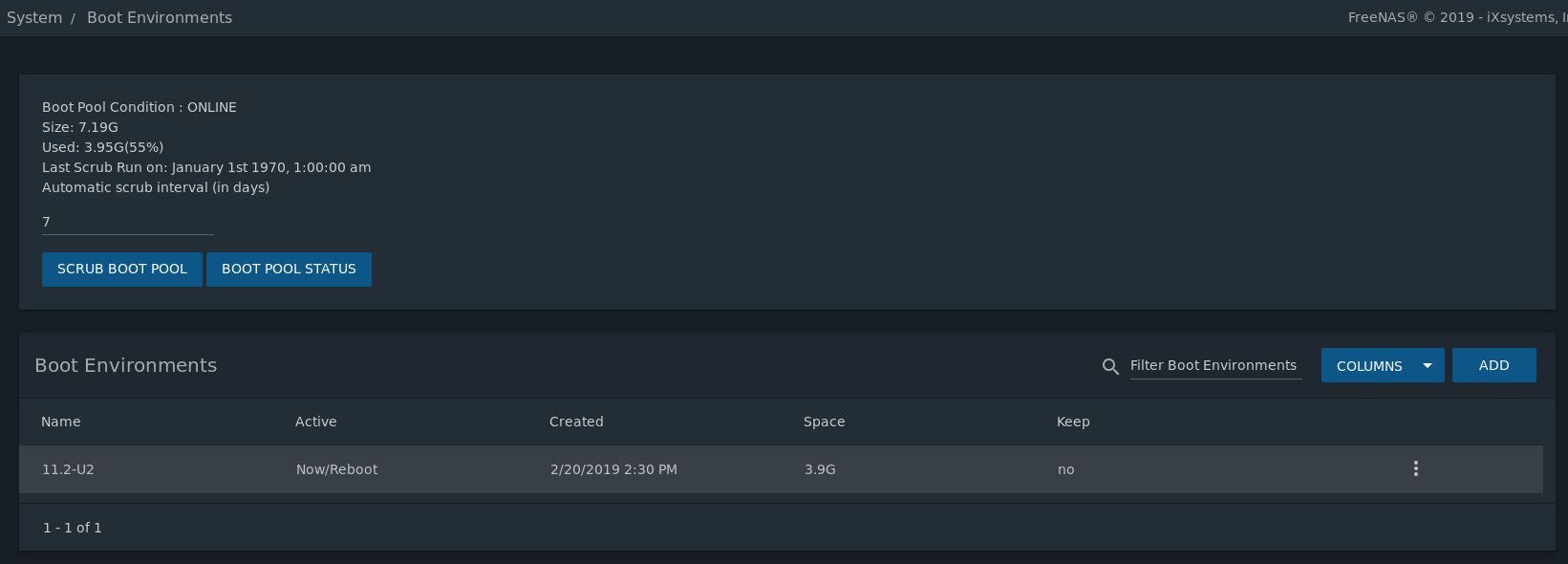Image resolution: width=1568 pixels, height=564 pixels.
Task: Sort by the Space column header
Action: [x=824, y=422]
